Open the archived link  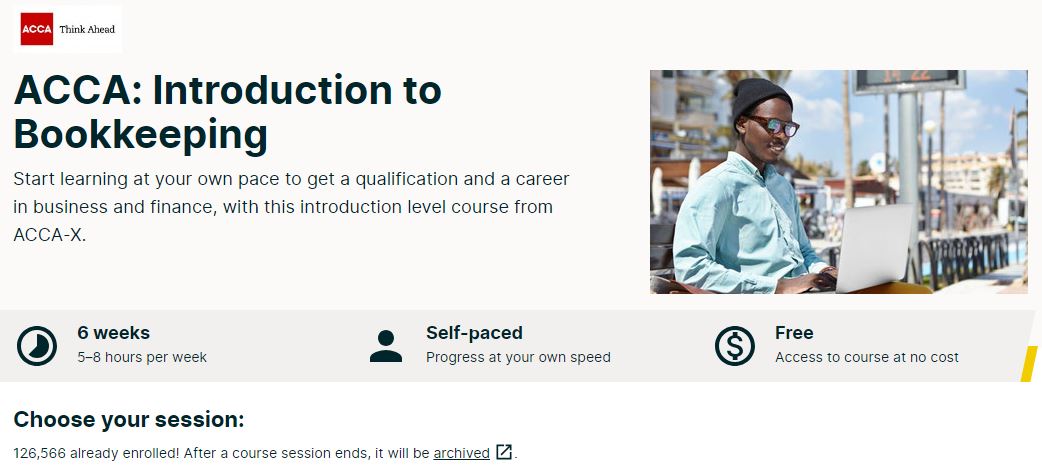coord(462,453)
